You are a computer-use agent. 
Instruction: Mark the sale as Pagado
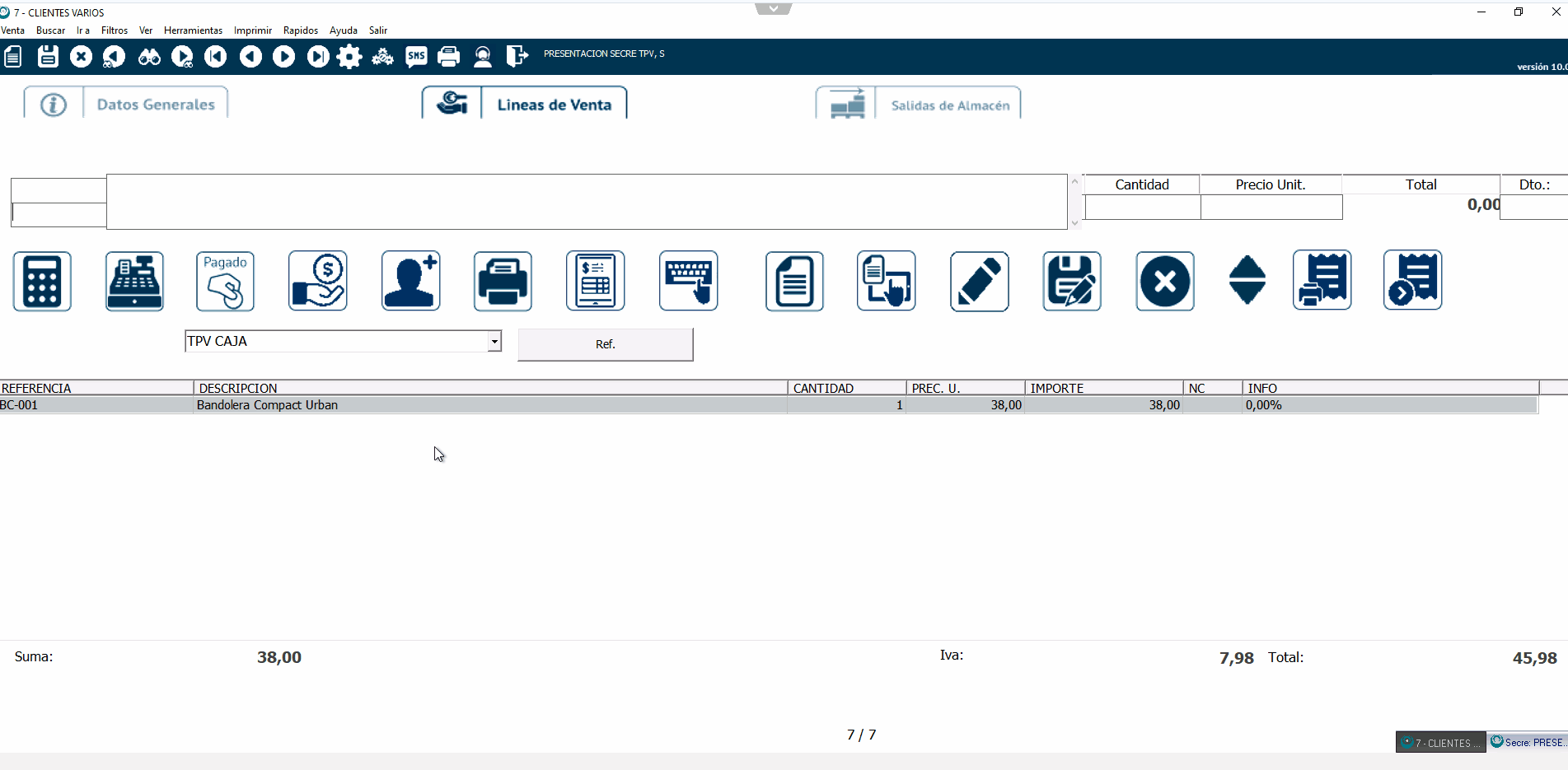click(x=225, y=282)
